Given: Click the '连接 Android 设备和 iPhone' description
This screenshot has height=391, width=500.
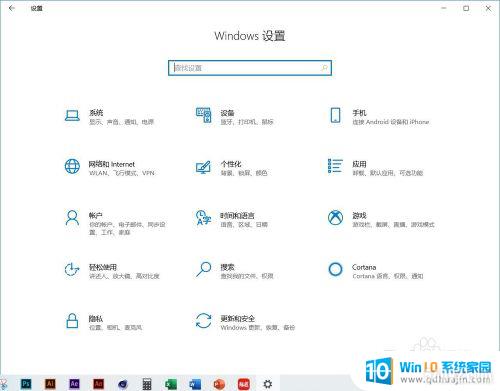Looking at the screenshot, I should click(391, 122).
